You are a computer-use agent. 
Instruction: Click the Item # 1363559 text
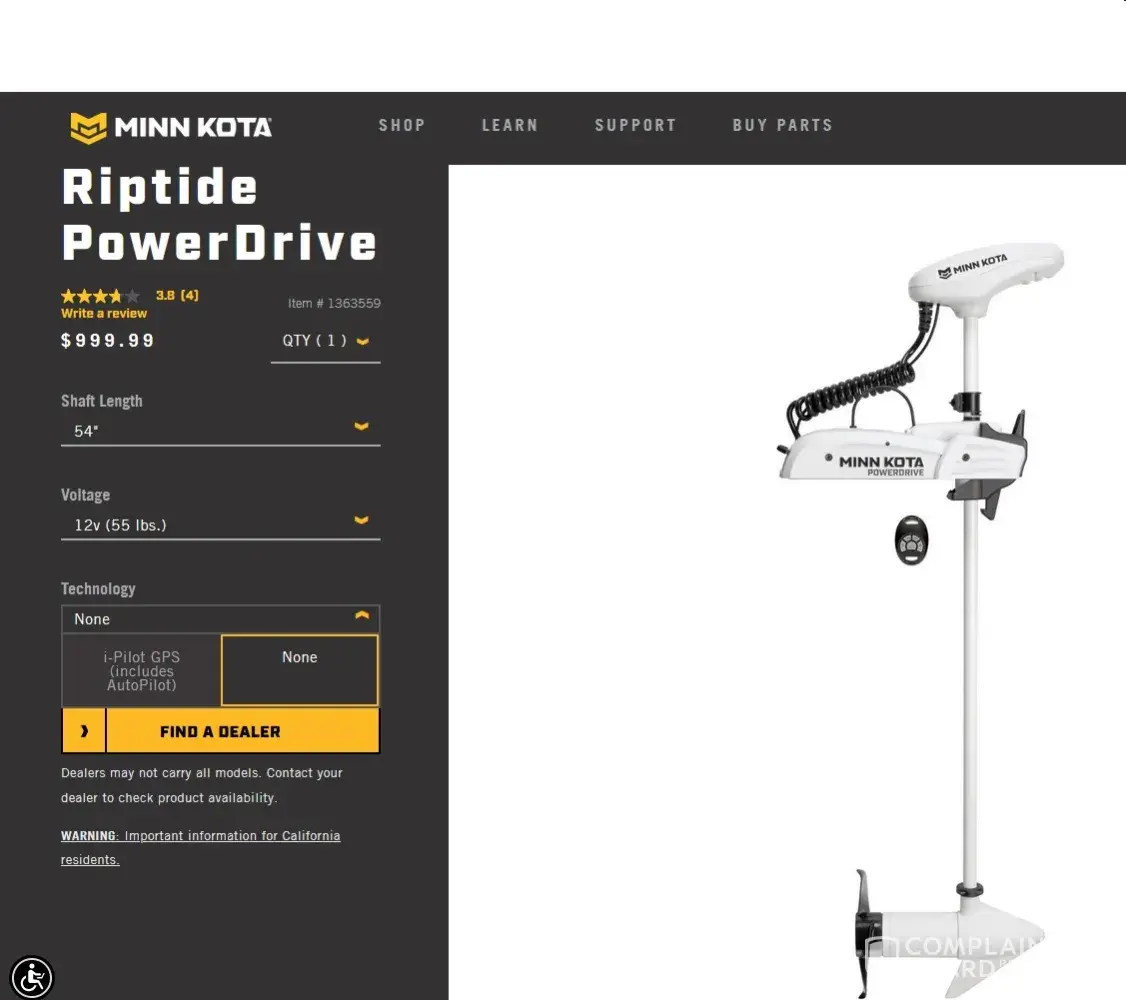pos(334,303)
